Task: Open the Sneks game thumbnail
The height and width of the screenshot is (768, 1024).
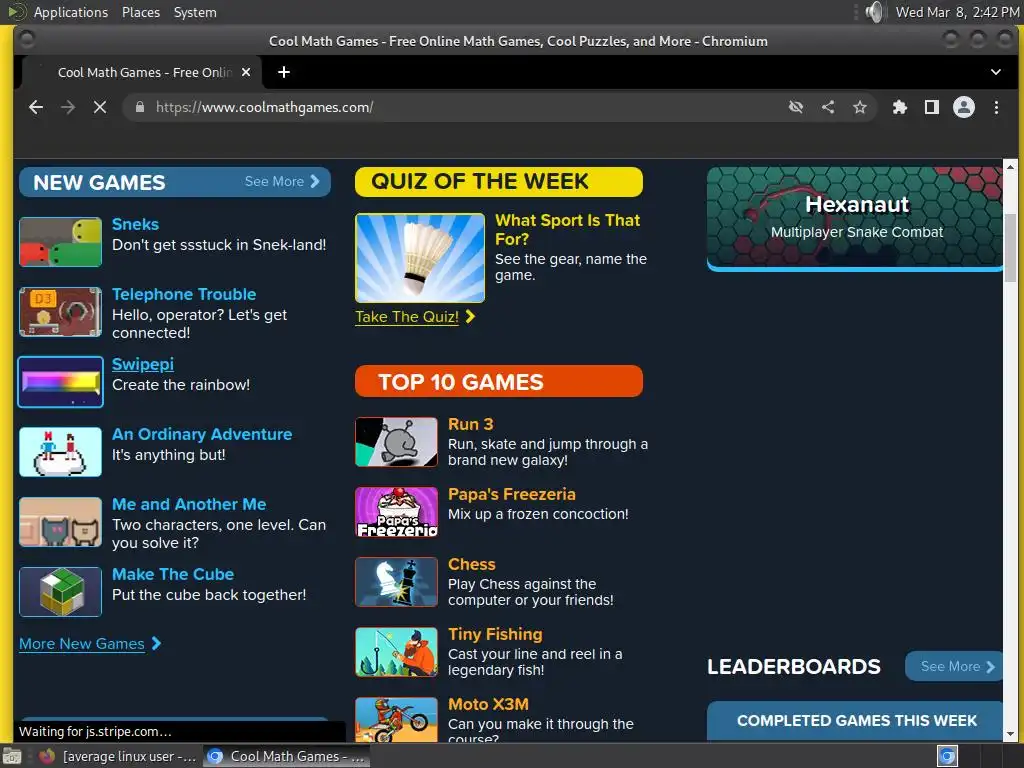Action: (60, 242)
